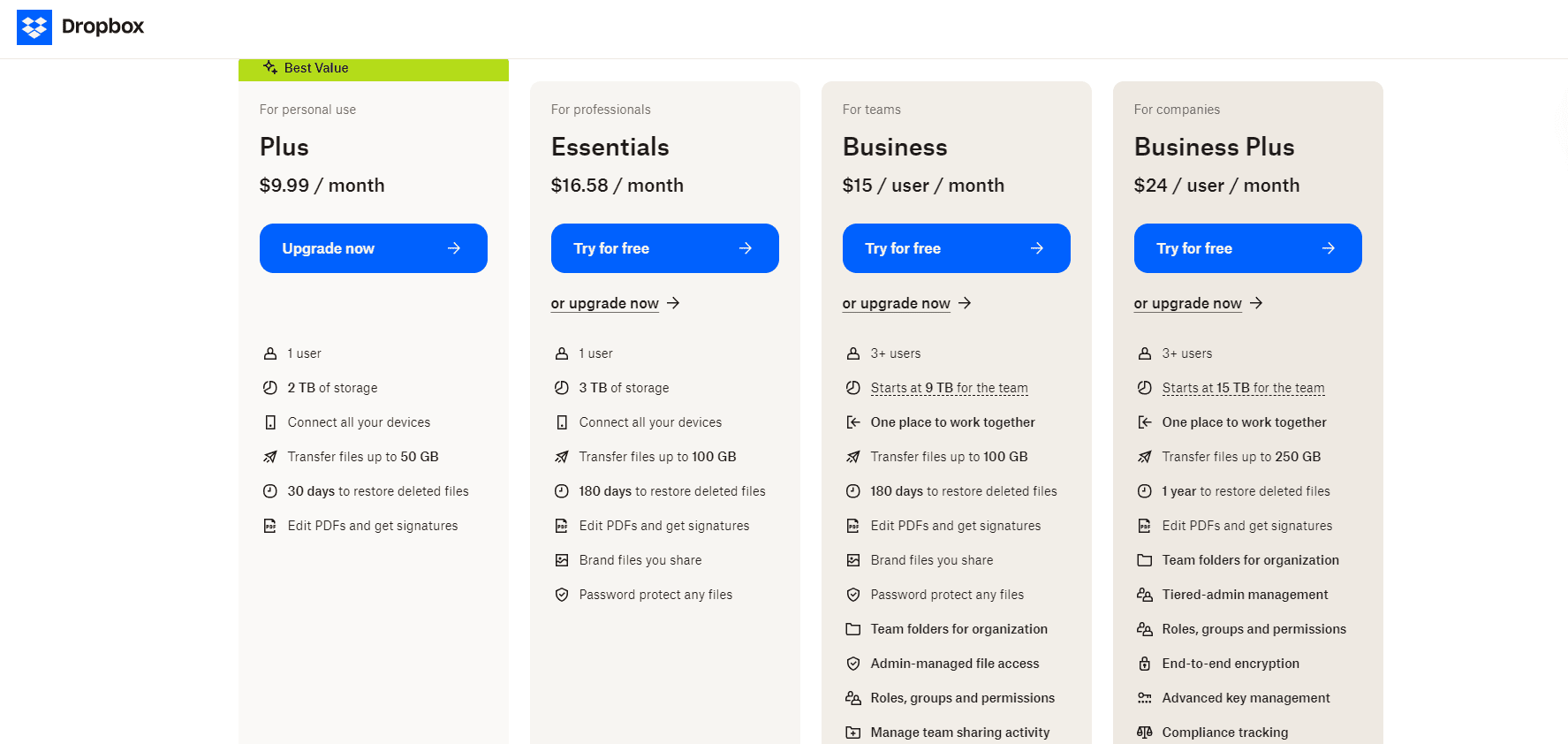Click the lock icon next to End-to-end encryption
The height and width of the screenshot is (744, 1568).
[1145, 664]
